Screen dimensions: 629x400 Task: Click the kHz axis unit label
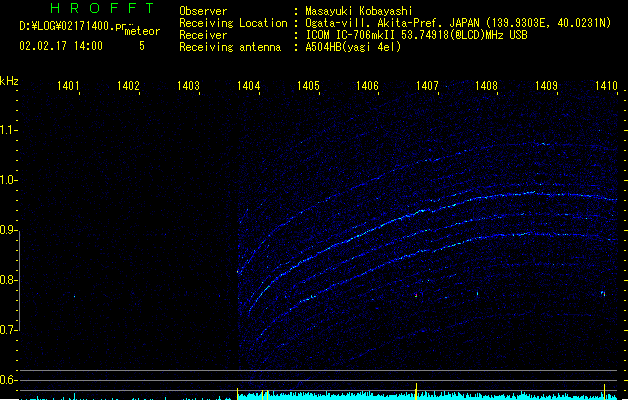pos(9,81)
